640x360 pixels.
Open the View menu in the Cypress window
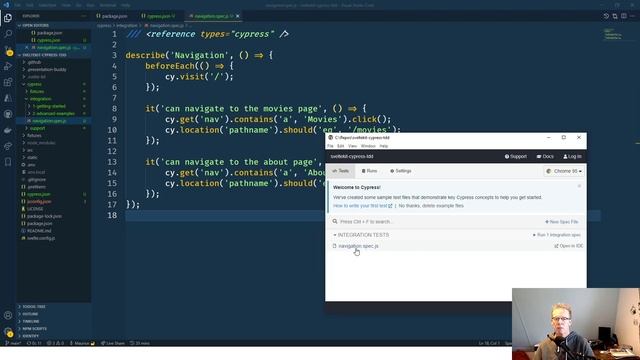[x=352, y=146]
